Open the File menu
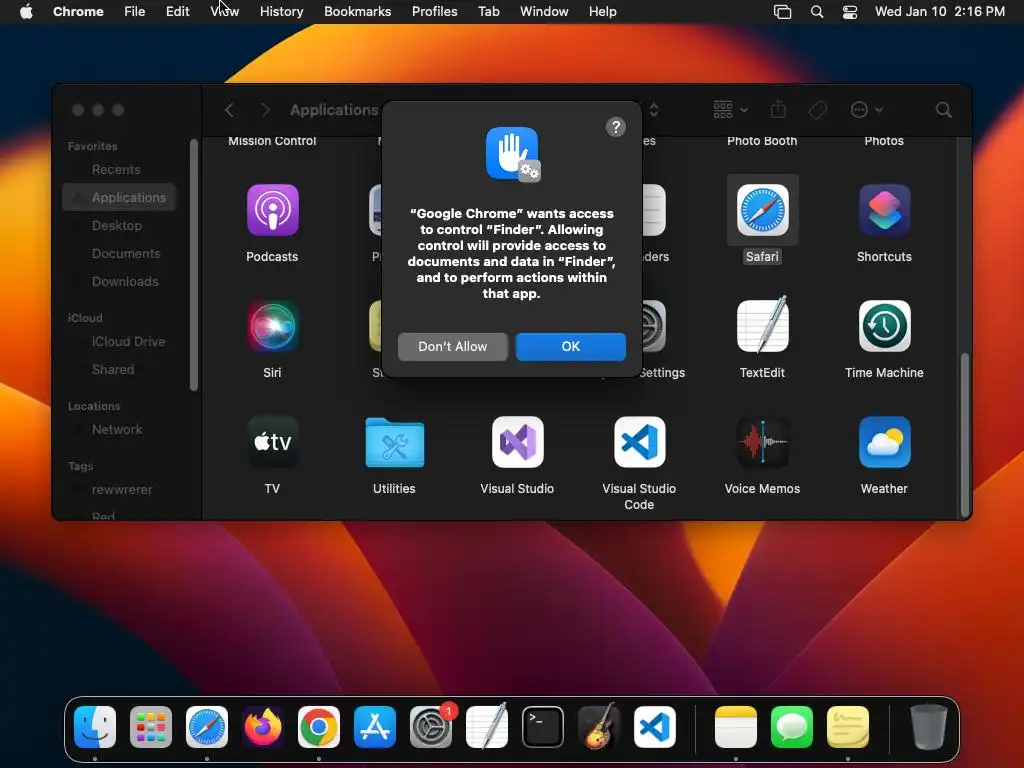 135,11
